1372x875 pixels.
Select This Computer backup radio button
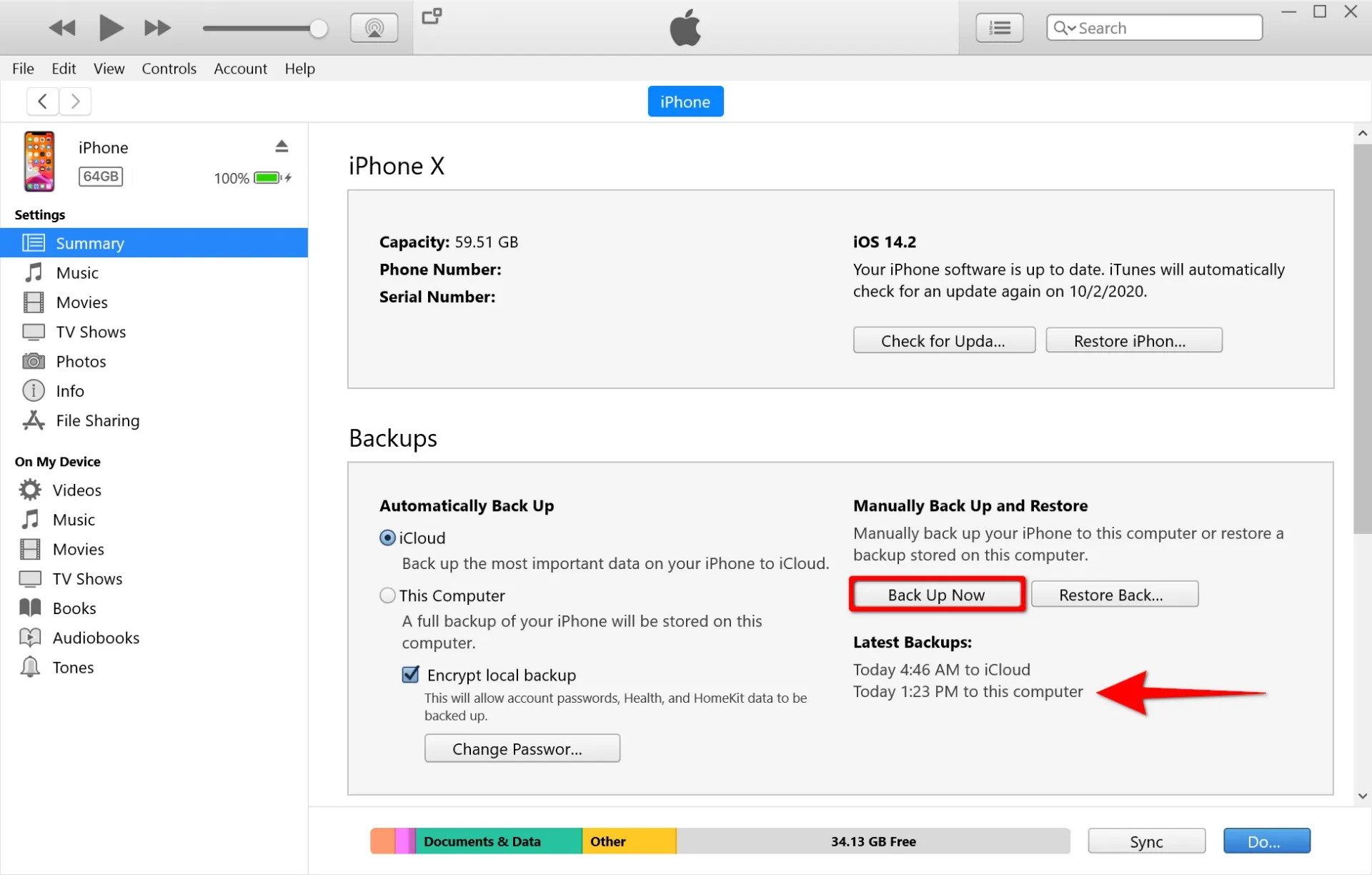[387, 594]
